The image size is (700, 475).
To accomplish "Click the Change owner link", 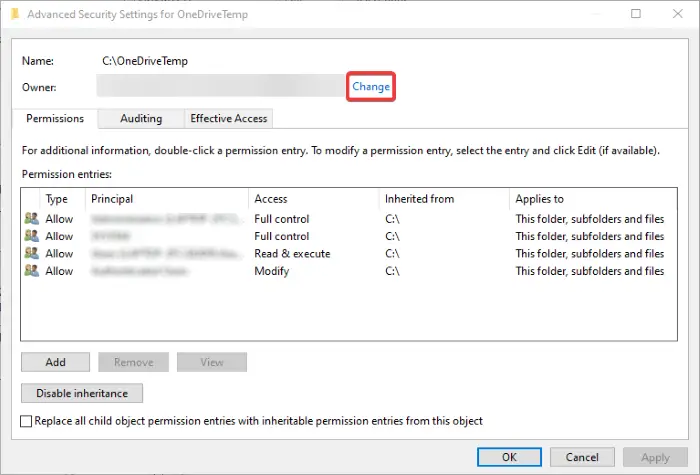I will [x=371, y=87].
